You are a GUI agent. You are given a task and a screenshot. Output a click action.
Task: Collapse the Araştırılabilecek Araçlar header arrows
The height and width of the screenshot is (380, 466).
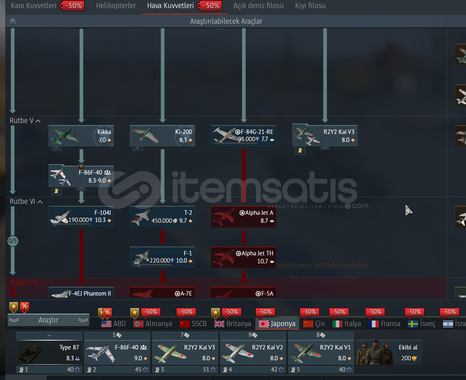13,21
